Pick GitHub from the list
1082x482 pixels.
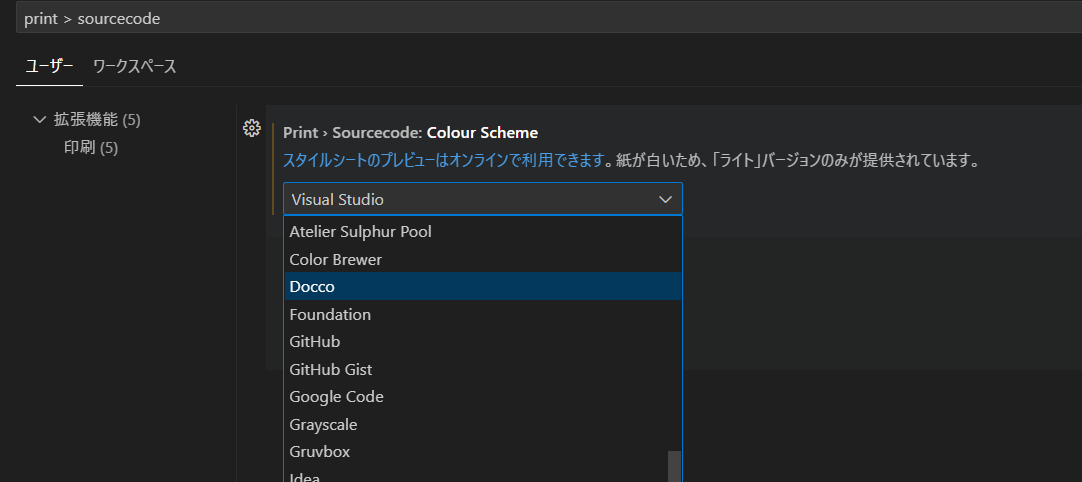(x=482, y=342)
